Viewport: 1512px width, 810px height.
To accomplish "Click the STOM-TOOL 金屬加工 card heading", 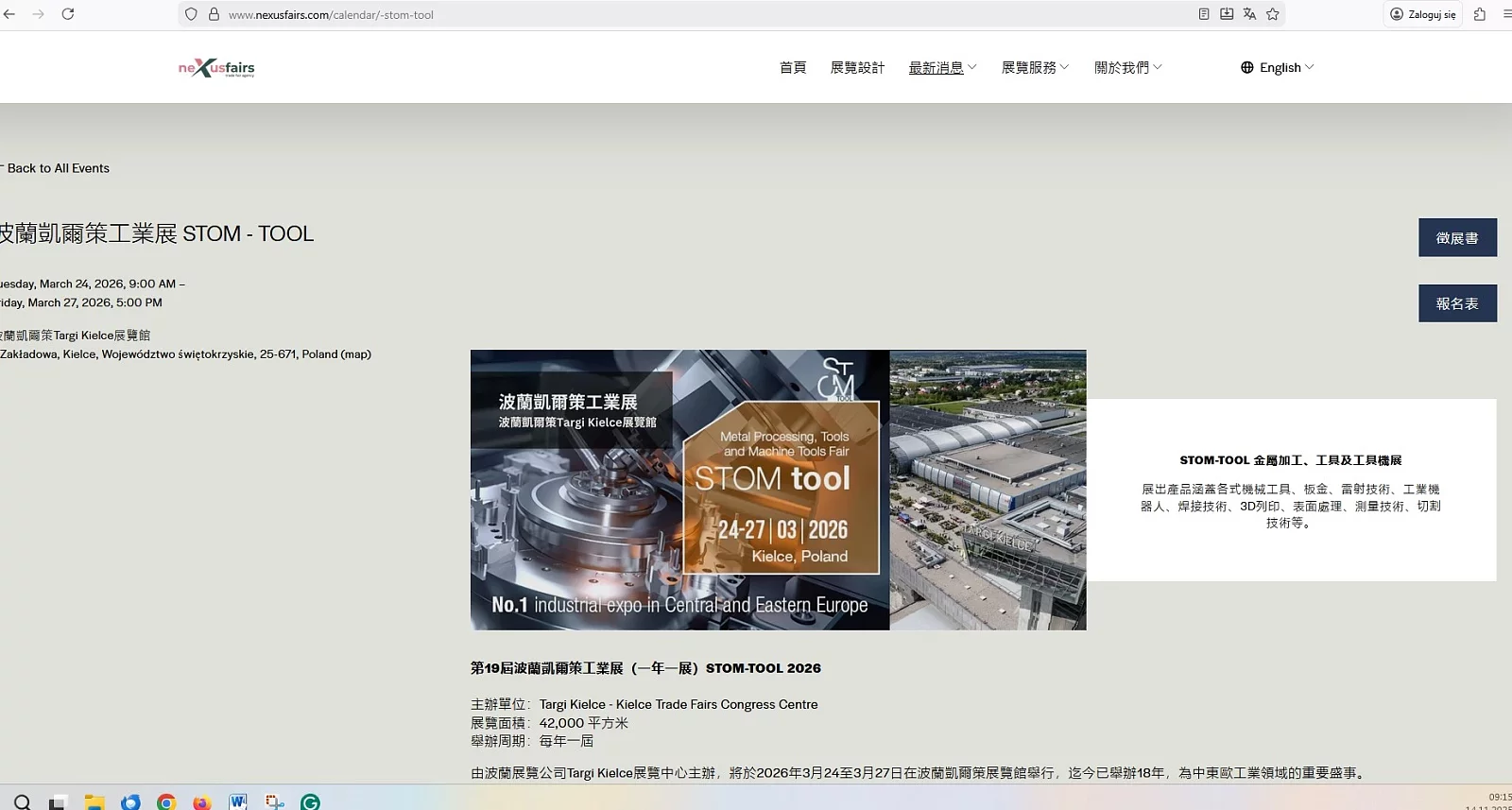I will click(1291, 460).
